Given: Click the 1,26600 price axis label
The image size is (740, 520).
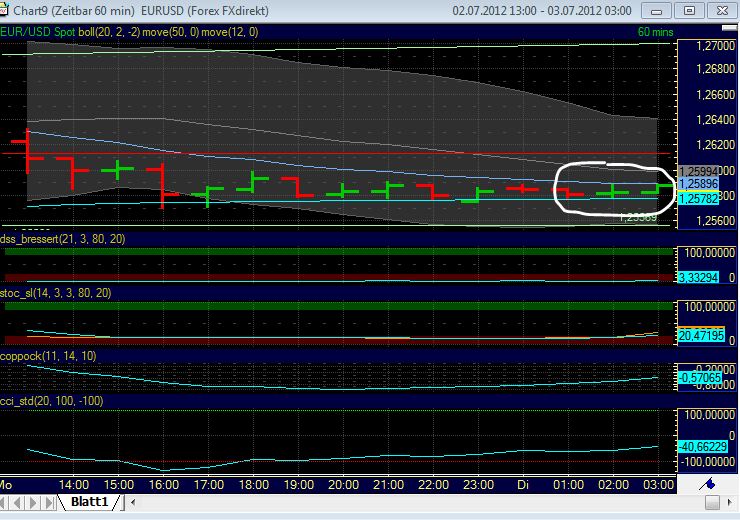Looking at the screenshot, I should (x=715, y=94).
